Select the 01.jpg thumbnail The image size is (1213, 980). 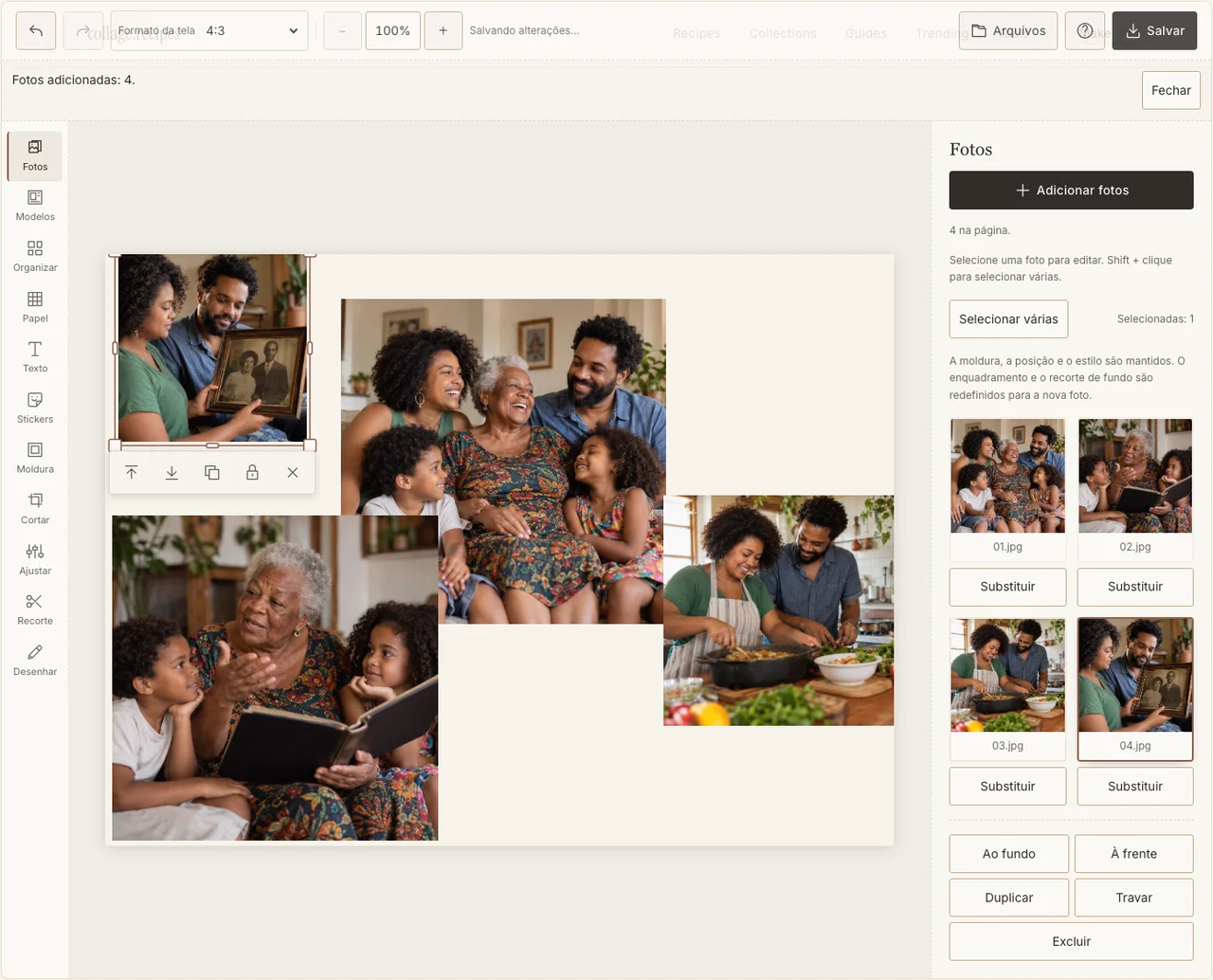pyautogui.click(x=1008, y=489)
